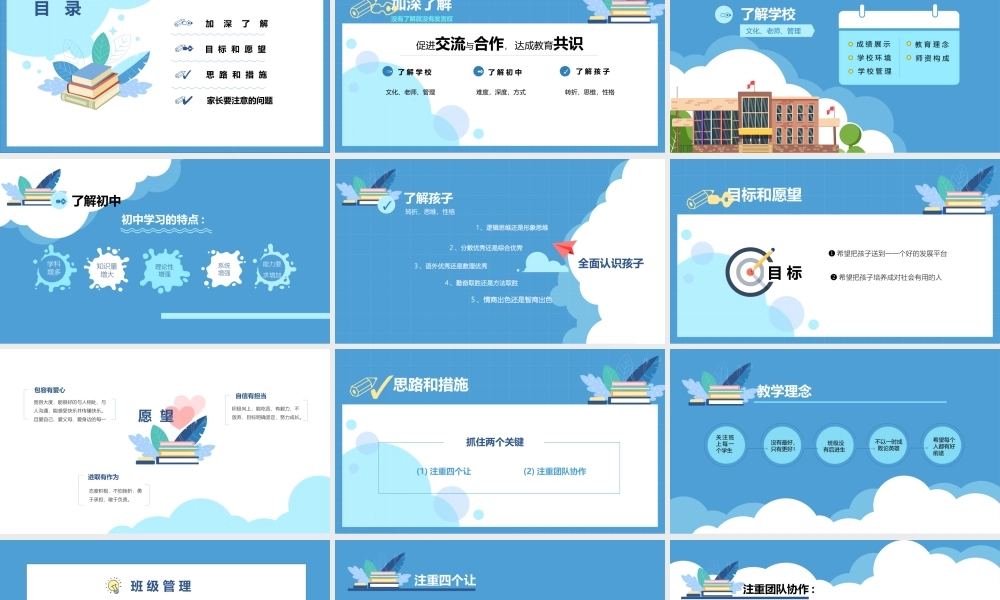1000x600 pixels.
Task: Click the key icon beside 目标和愿望 in 目录
Action: click(x=184, y=48)
